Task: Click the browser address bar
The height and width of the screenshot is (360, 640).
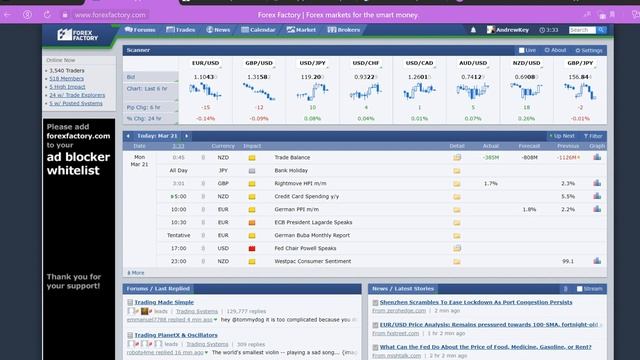Action: tap(110, 15)
